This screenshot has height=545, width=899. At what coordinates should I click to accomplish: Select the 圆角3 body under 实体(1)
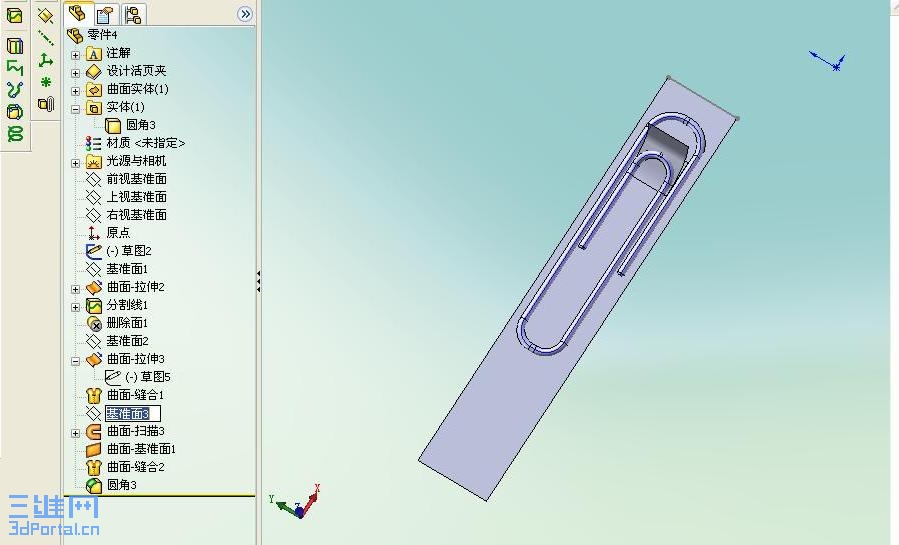(140, 125)
